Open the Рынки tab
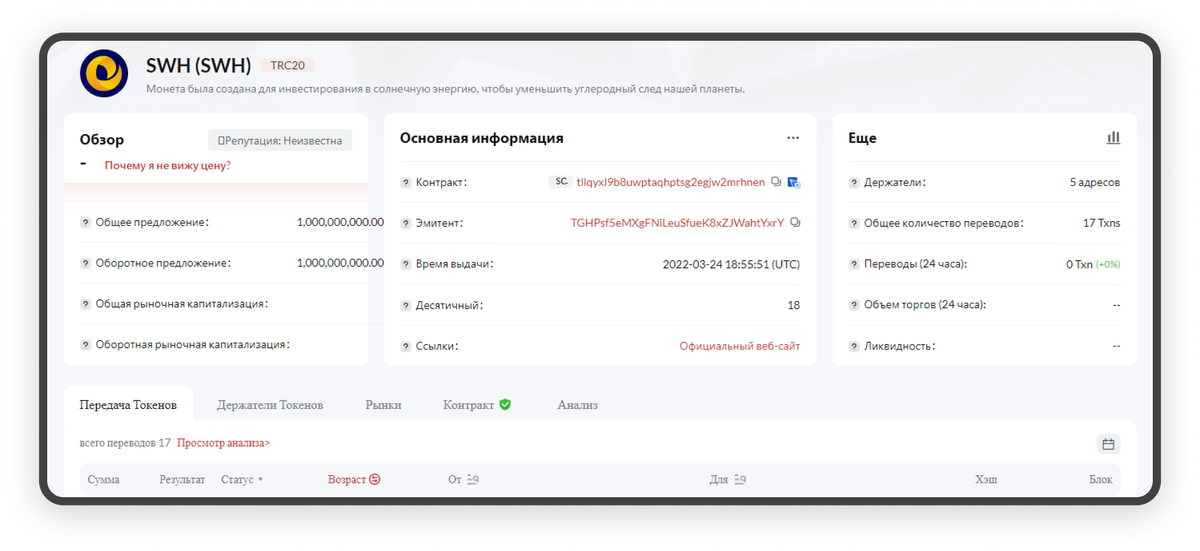 383,405
